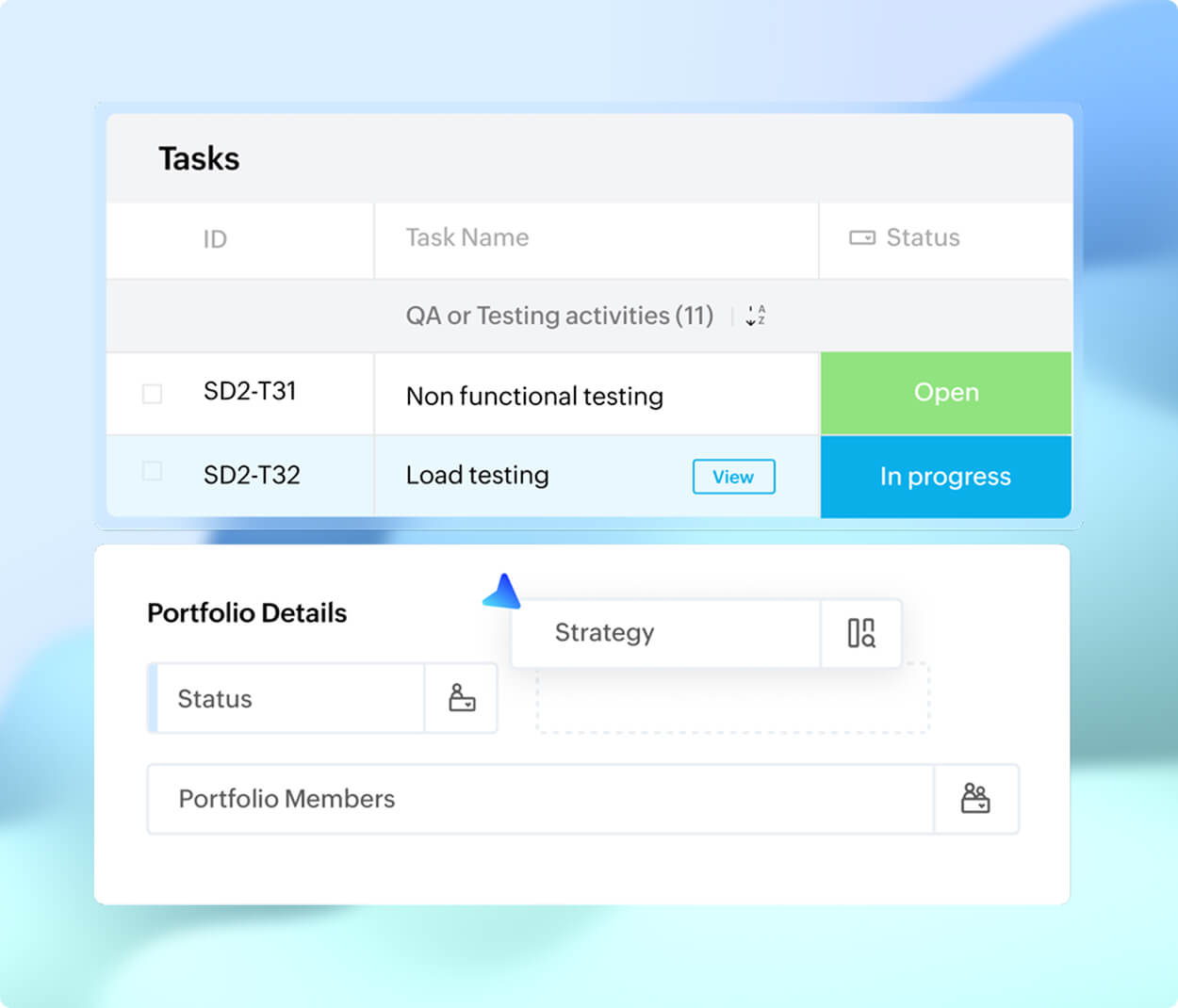Screen dimensions: 1178x1008
Task: Open the Open status dropdown for SD2-T31
Action: (945, 393)
